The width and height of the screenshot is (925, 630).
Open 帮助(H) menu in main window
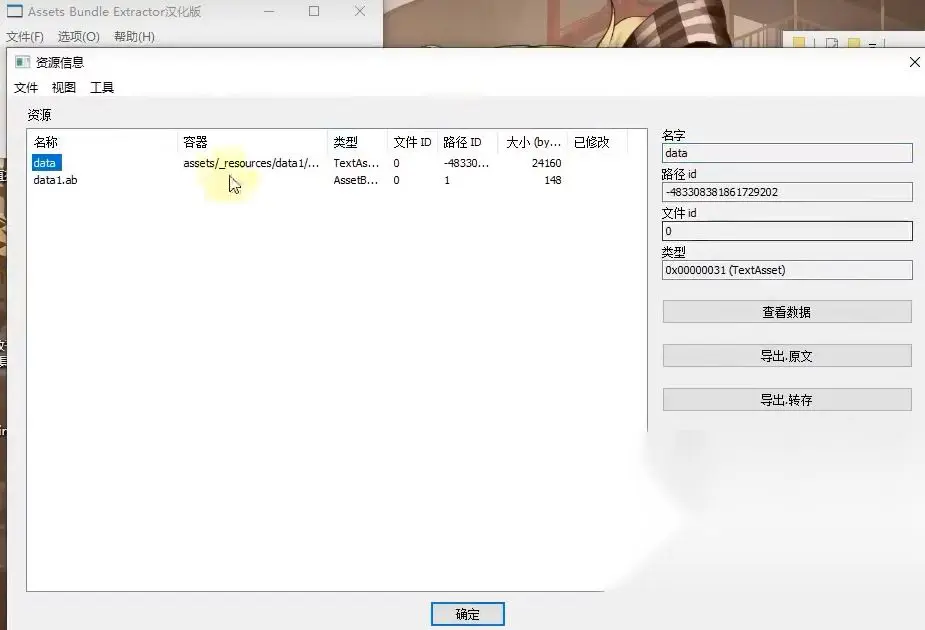click(x=135, y=37)
